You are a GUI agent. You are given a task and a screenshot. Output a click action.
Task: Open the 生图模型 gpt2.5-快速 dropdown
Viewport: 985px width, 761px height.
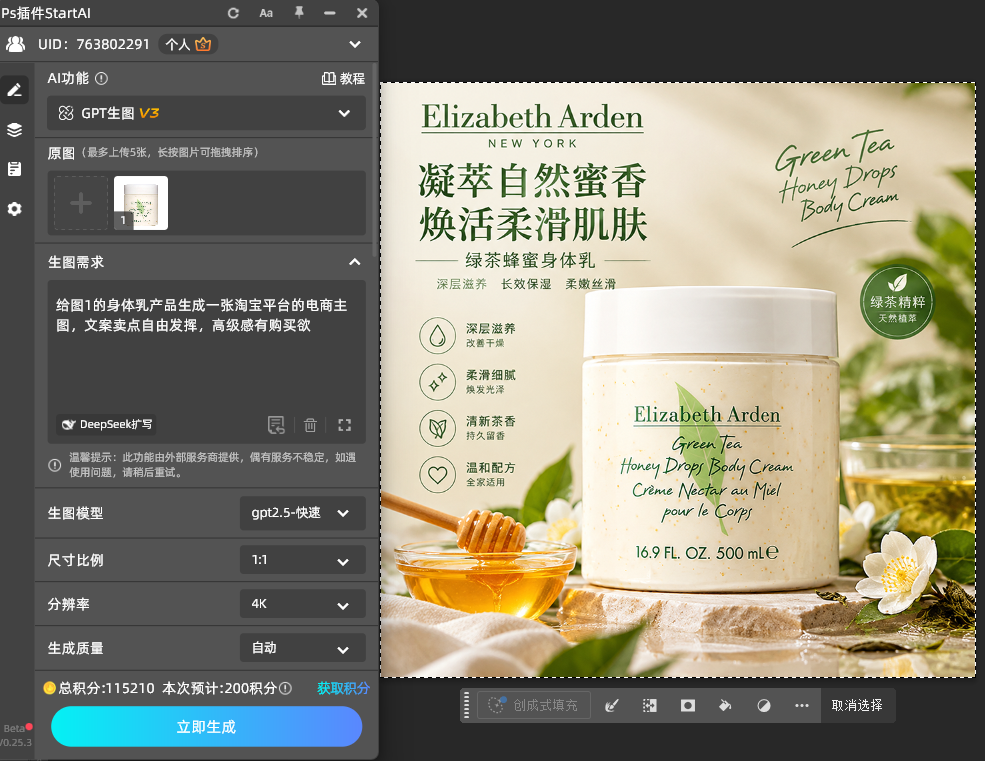point(303,513)
